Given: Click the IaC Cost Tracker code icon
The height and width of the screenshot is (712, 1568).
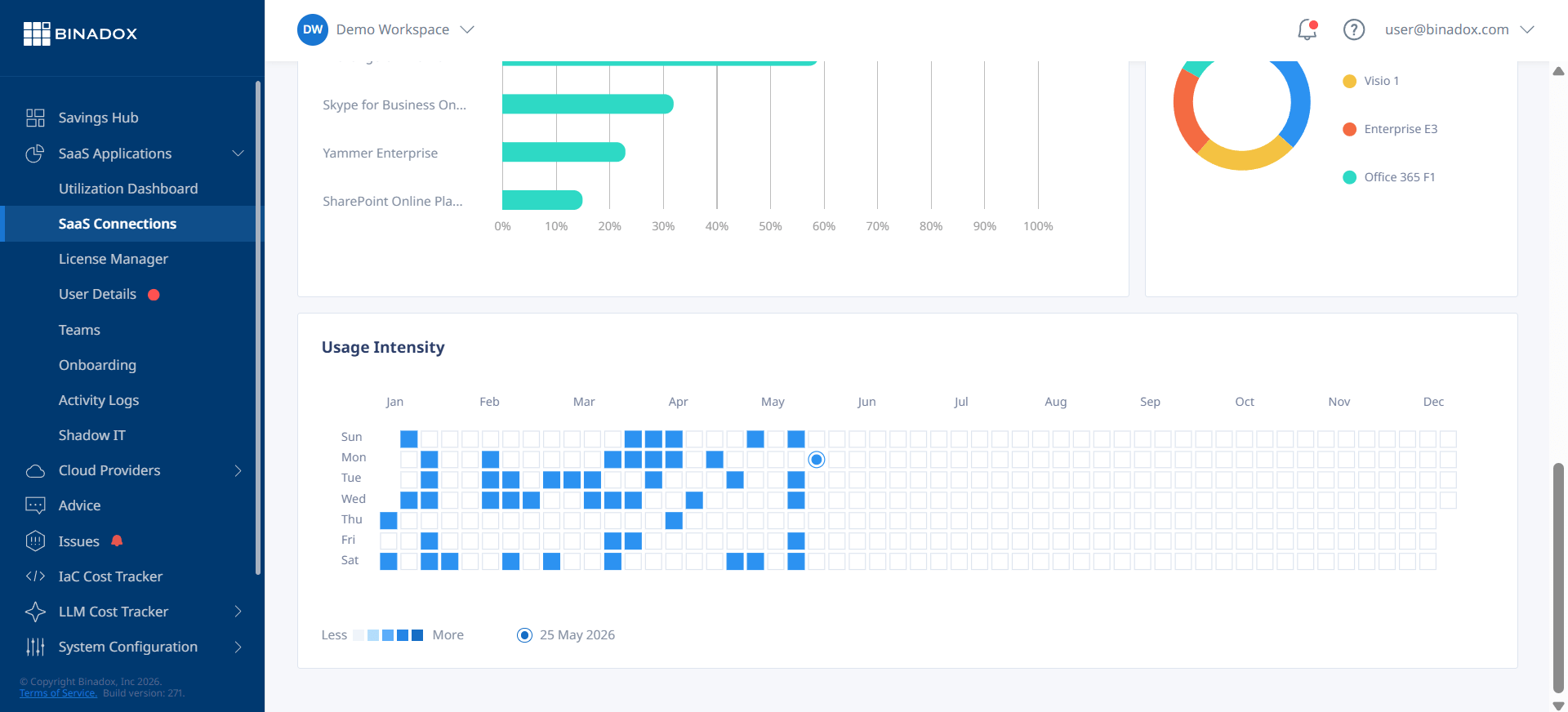Looking at the screenshot, I should [35, 576].
